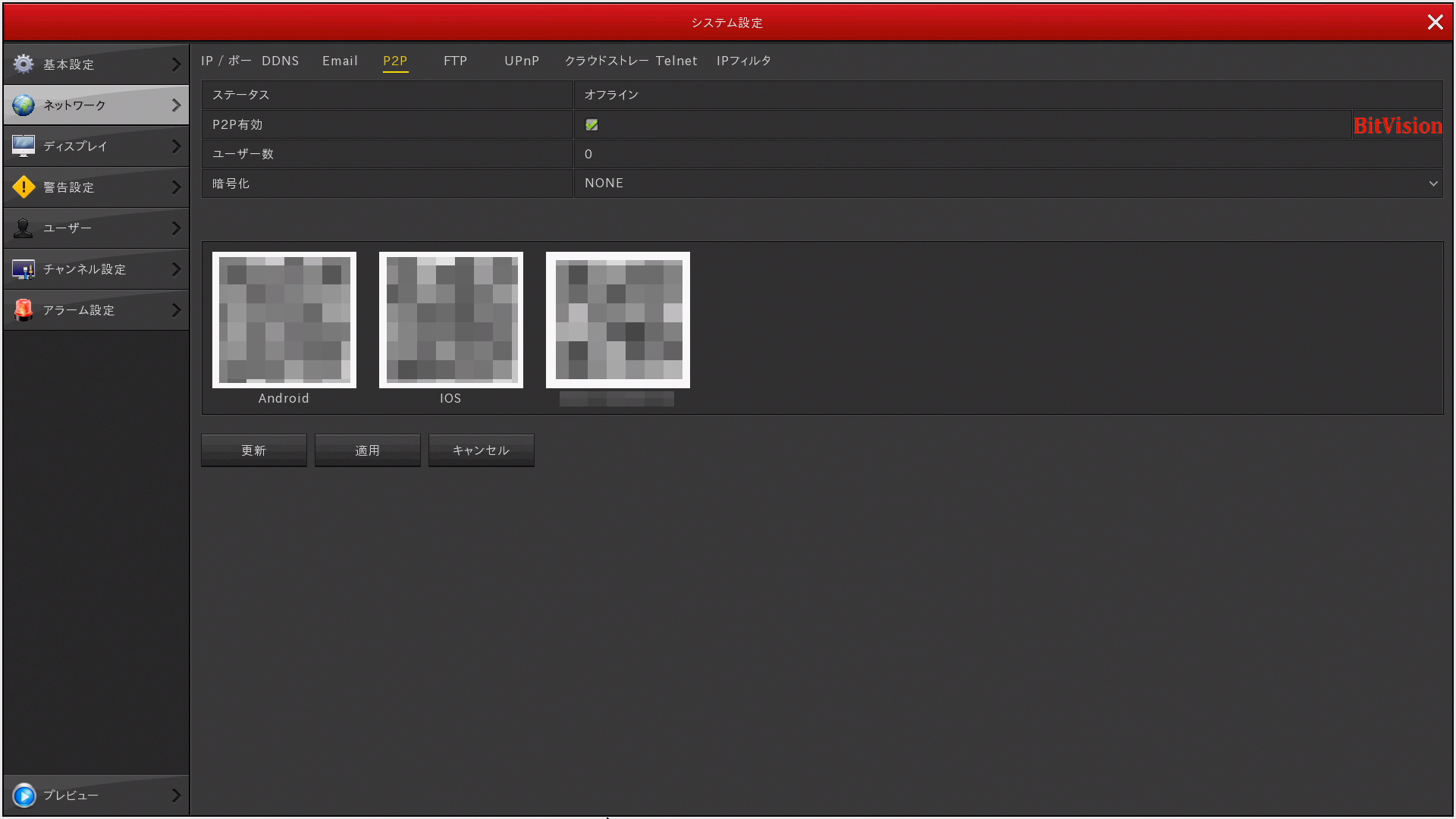Click the ユーザー数 value 0
This screenshot has height=819, width=1456.
coord(588,154)
